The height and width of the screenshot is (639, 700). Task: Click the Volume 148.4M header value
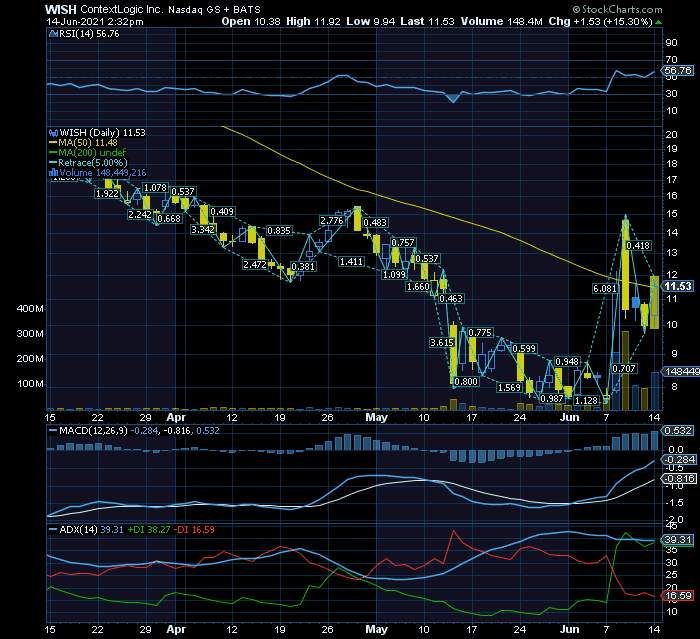[502, 21]
